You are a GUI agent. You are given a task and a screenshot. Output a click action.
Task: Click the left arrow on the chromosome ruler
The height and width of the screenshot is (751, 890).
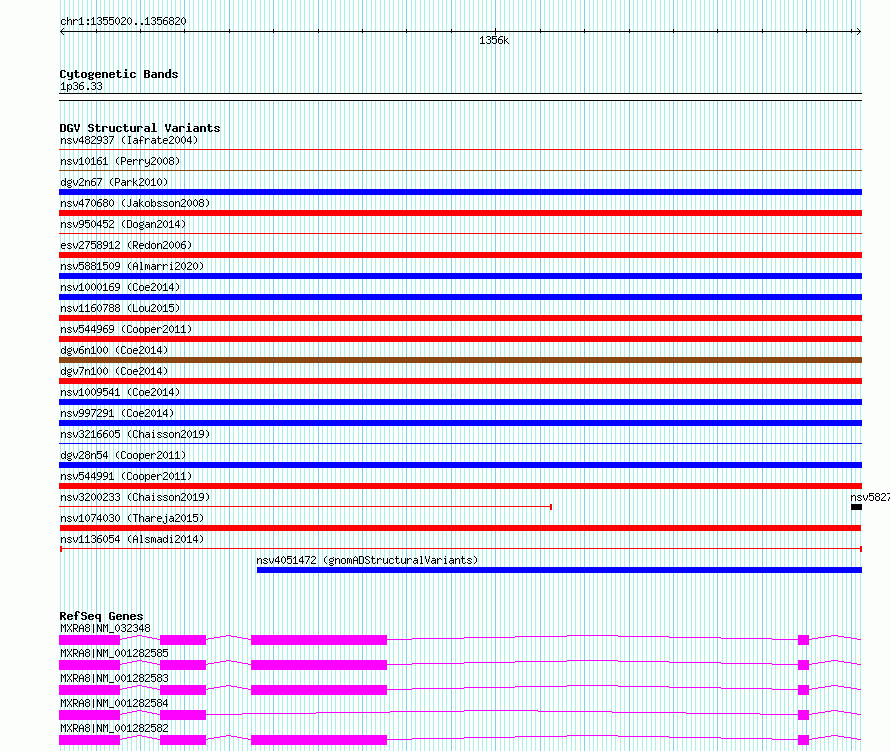pyautogui.click(x=62, y=31)
